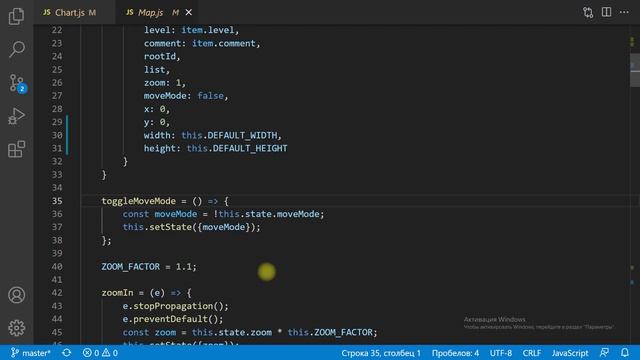Click 'setState' on line 37
Screen dimensions: 640x360
pos(171,227)
